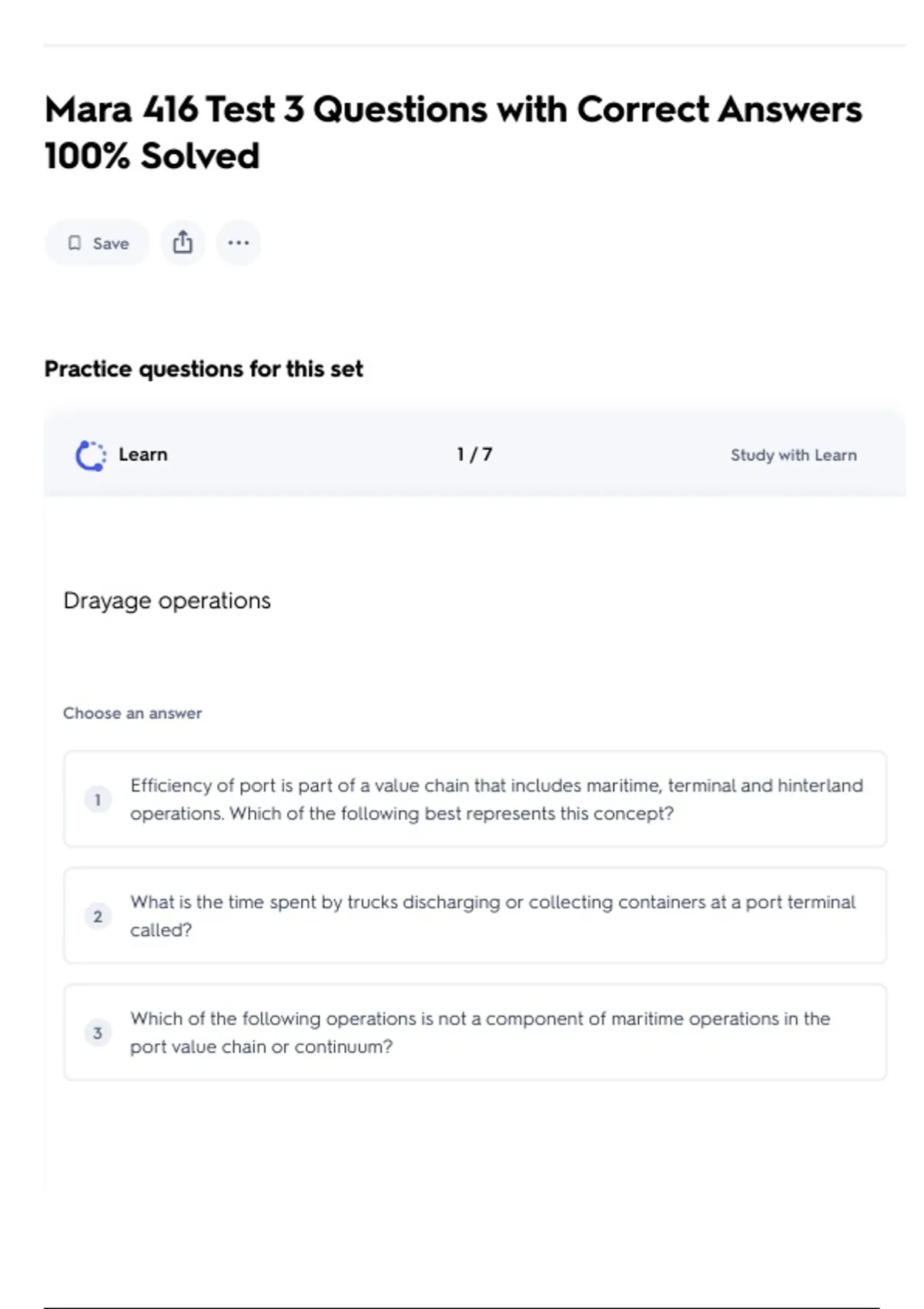The width and height of the screenshot is (924, 1309).
Task: Save this study set
Action: click(x=97, y=243)
